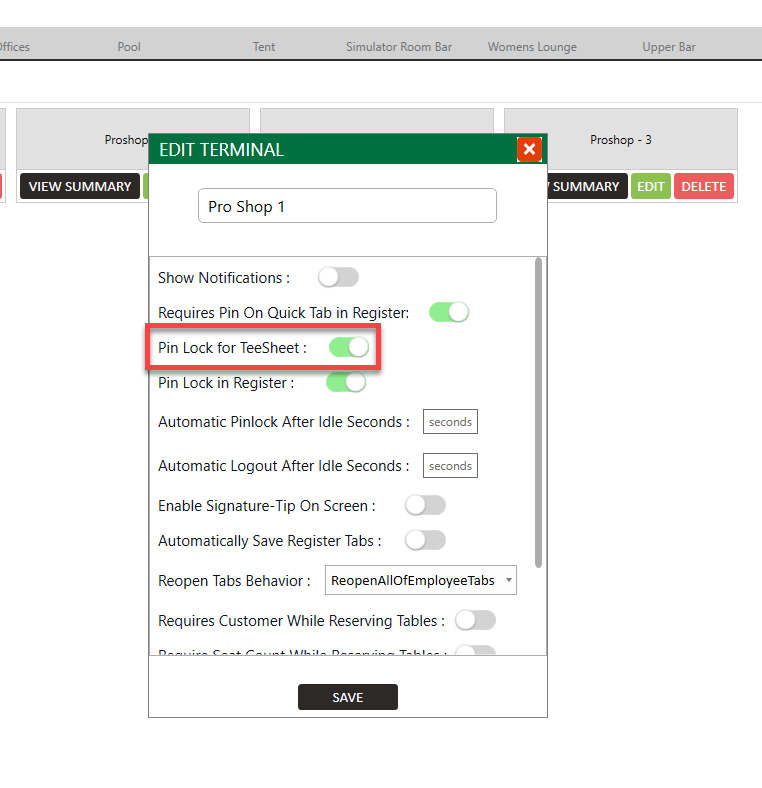Toggle Requires Customer While Reserving Tables
Viewport: 762px width, 788px height.
point(475,620)
